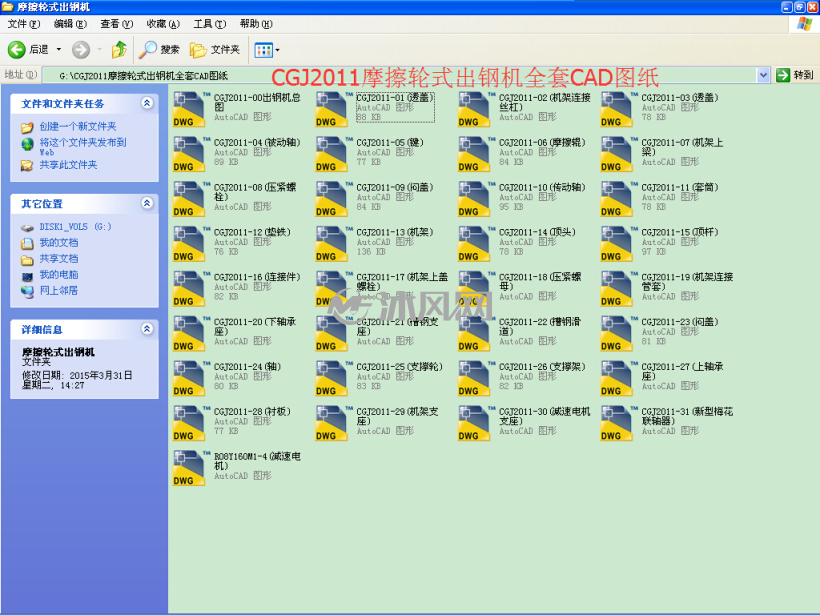Viewport: 820px width, 615px height.
Task: Open 网上邻居 link
Action: 59,291
